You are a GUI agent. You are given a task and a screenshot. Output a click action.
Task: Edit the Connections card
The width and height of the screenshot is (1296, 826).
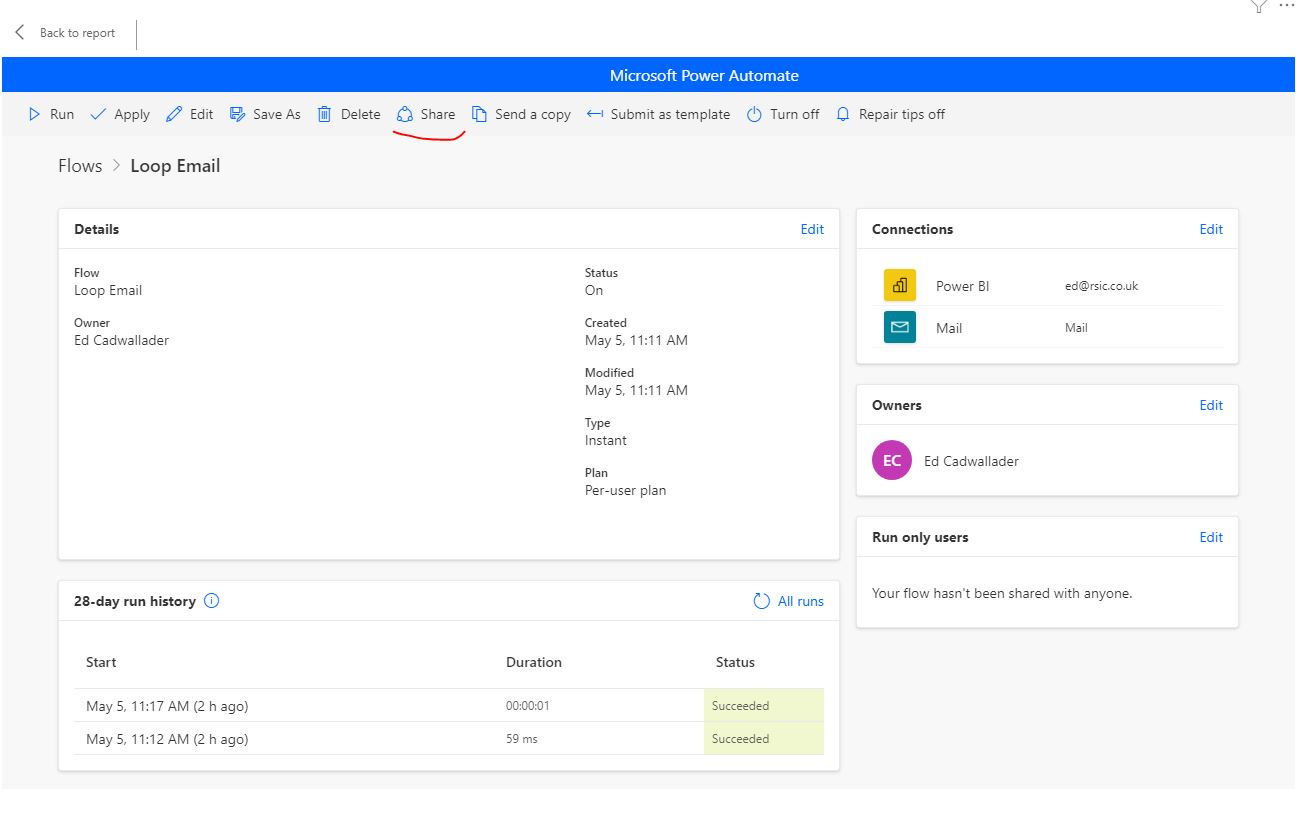[x=1211, y=229]
